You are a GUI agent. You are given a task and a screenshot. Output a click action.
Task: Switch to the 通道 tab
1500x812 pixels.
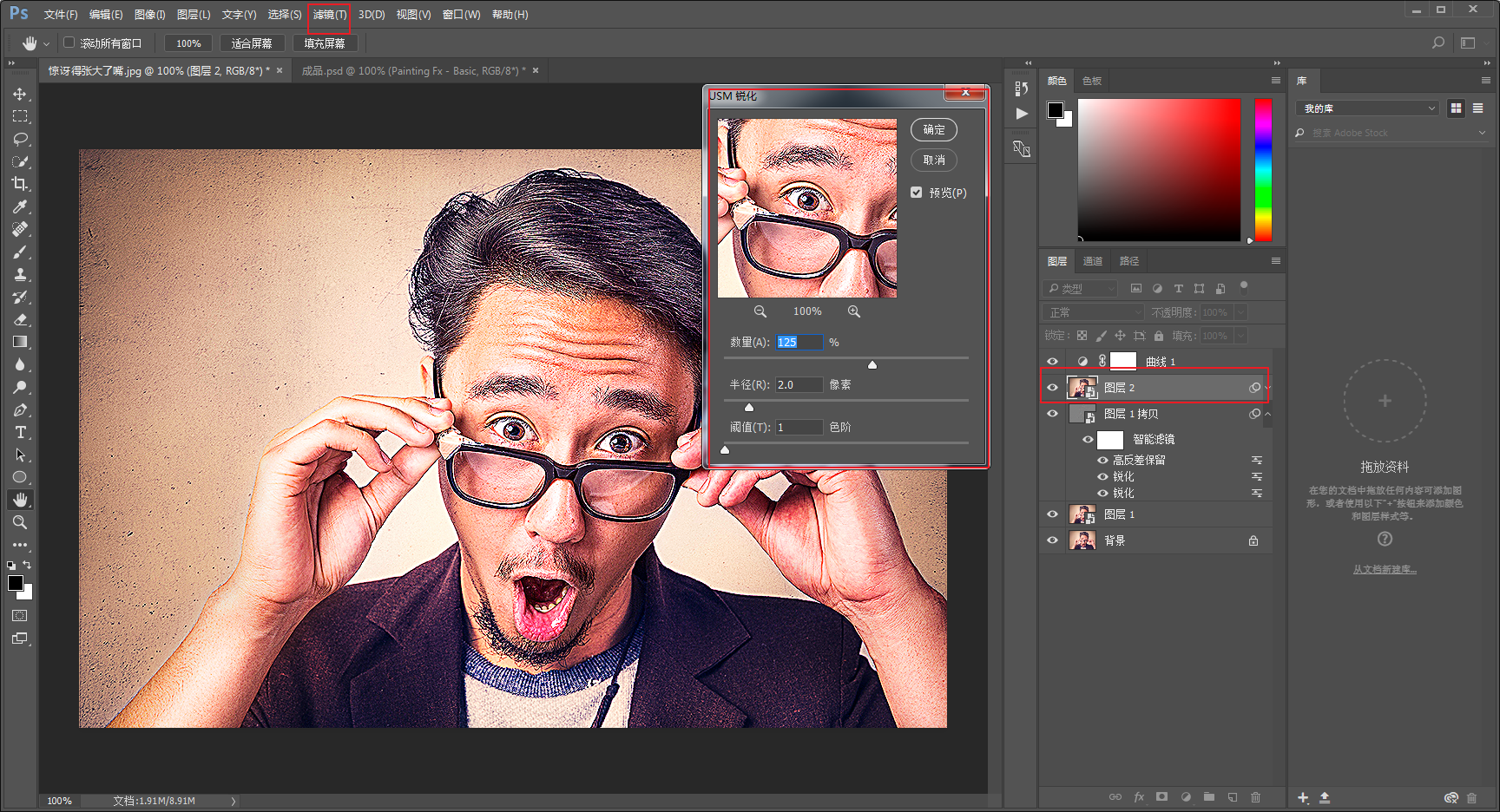click(1093, 261)
